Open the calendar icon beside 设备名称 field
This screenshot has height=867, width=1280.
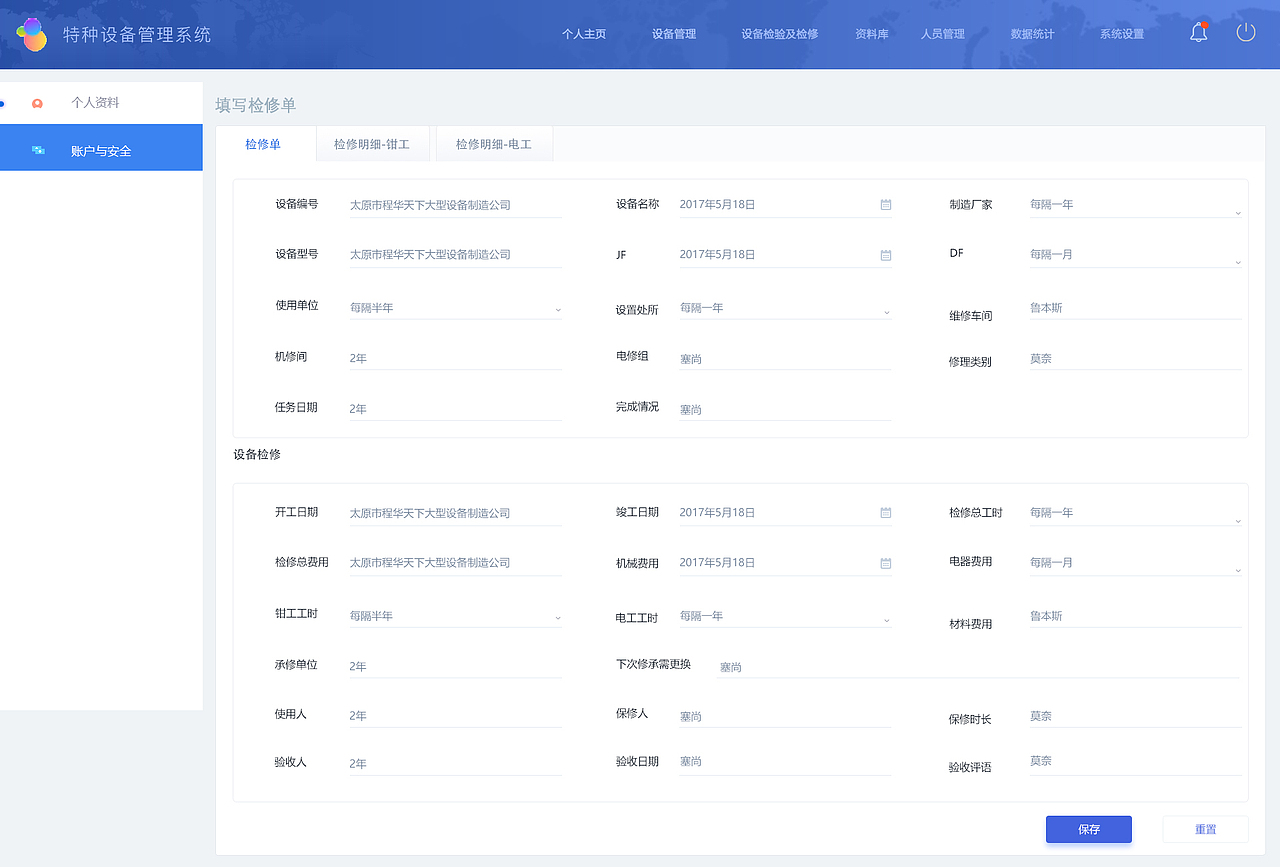point(884,204)
